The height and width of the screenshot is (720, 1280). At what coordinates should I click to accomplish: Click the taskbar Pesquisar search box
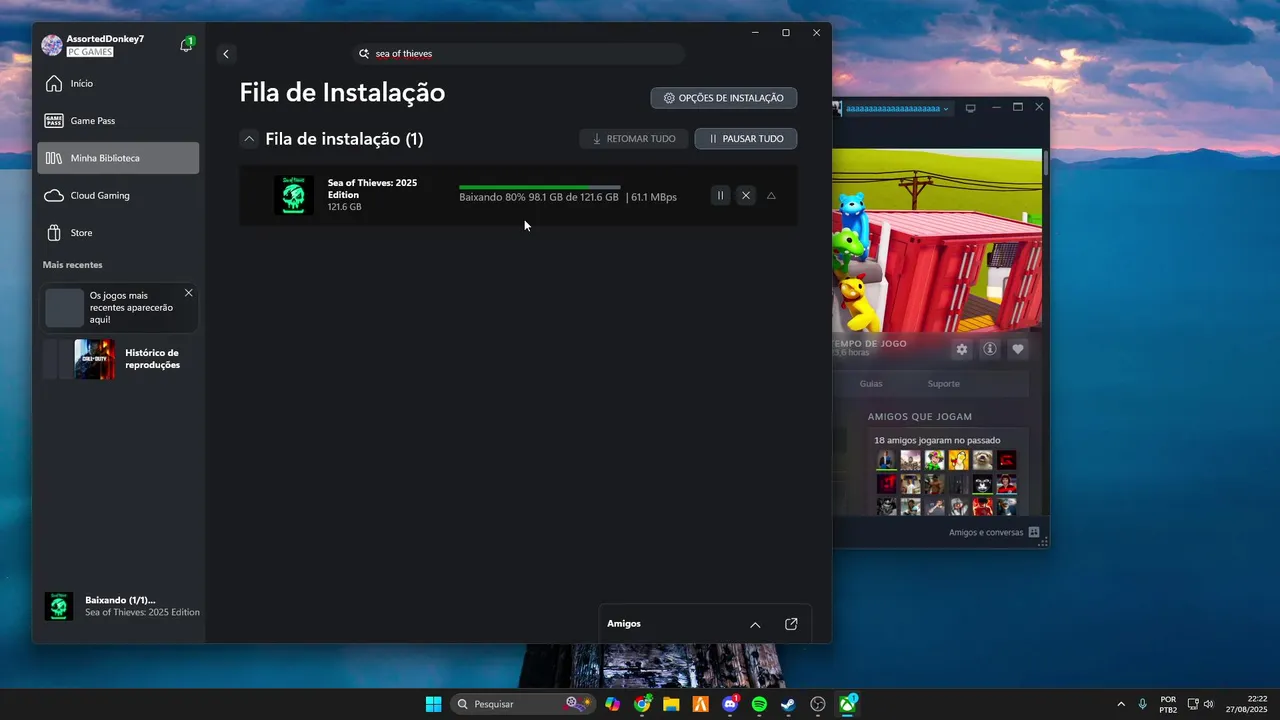(x=524, y=704)
